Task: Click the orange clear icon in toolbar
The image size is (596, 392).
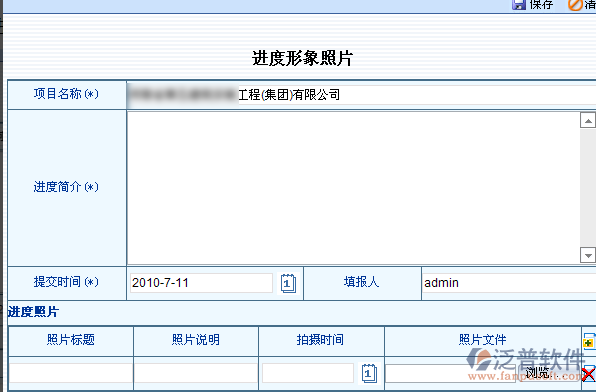Action: (575, 5)
